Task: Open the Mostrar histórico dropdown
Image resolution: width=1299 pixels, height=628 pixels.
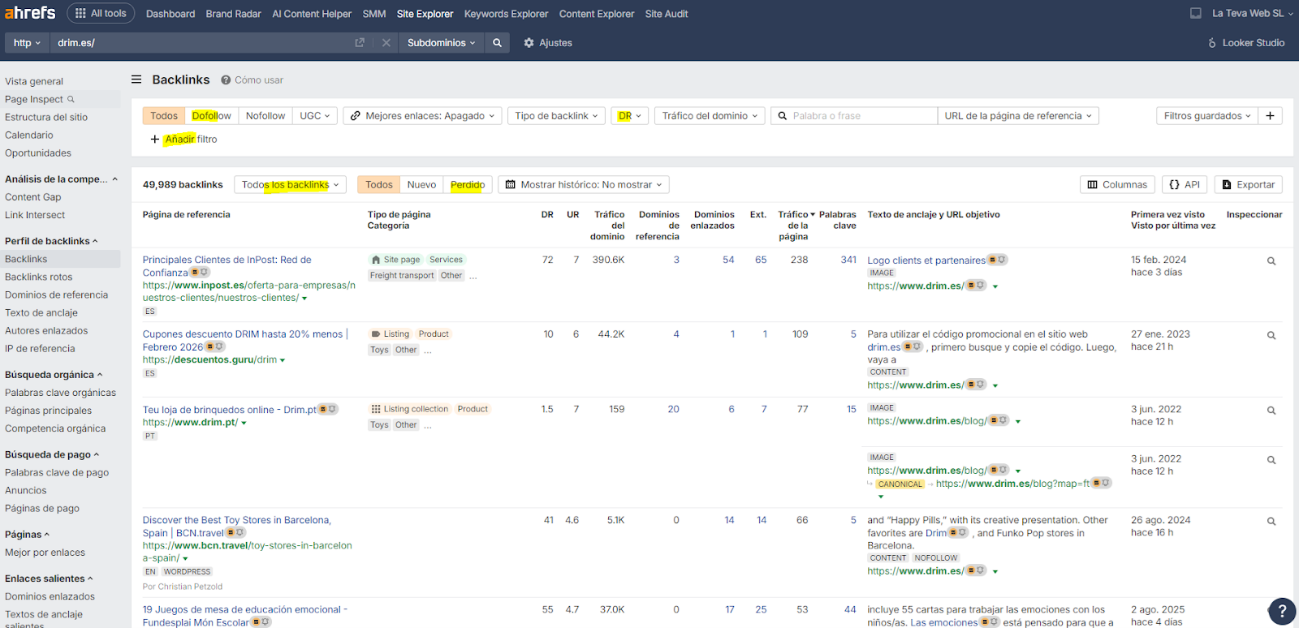Action: pyautogui.click(x=586, y=184)
